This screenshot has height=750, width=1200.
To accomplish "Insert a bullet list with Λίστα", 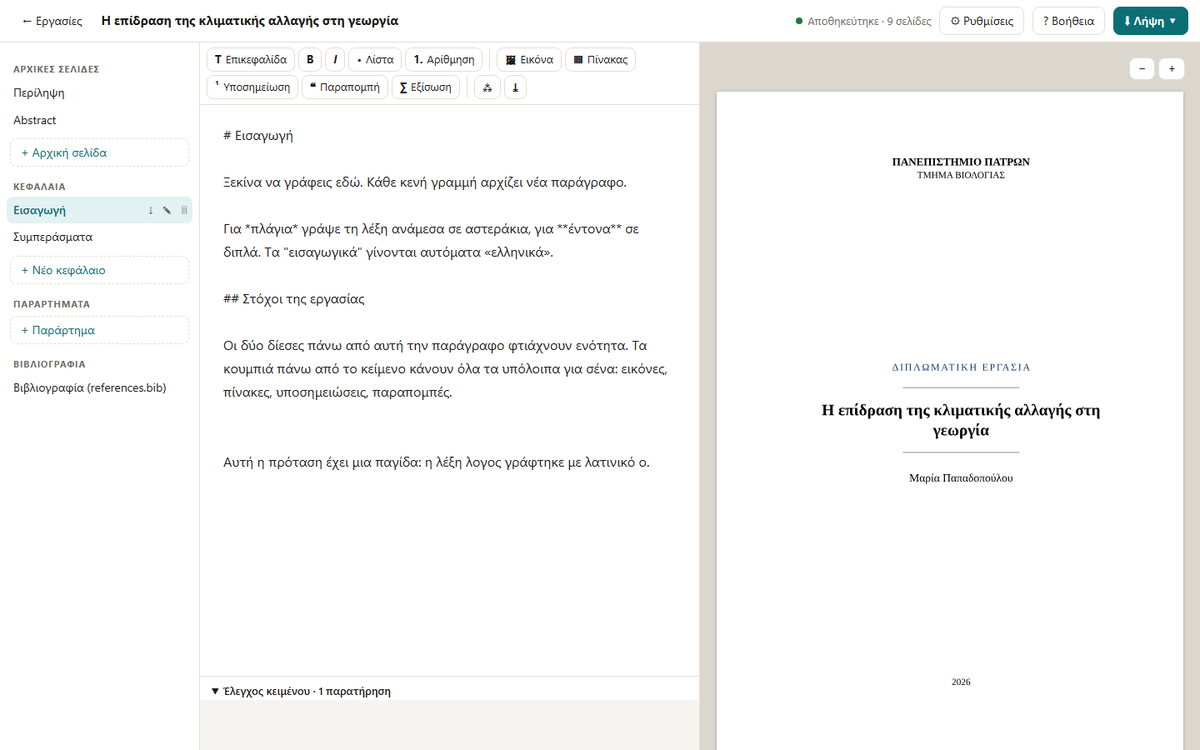I will pos(376,60).
